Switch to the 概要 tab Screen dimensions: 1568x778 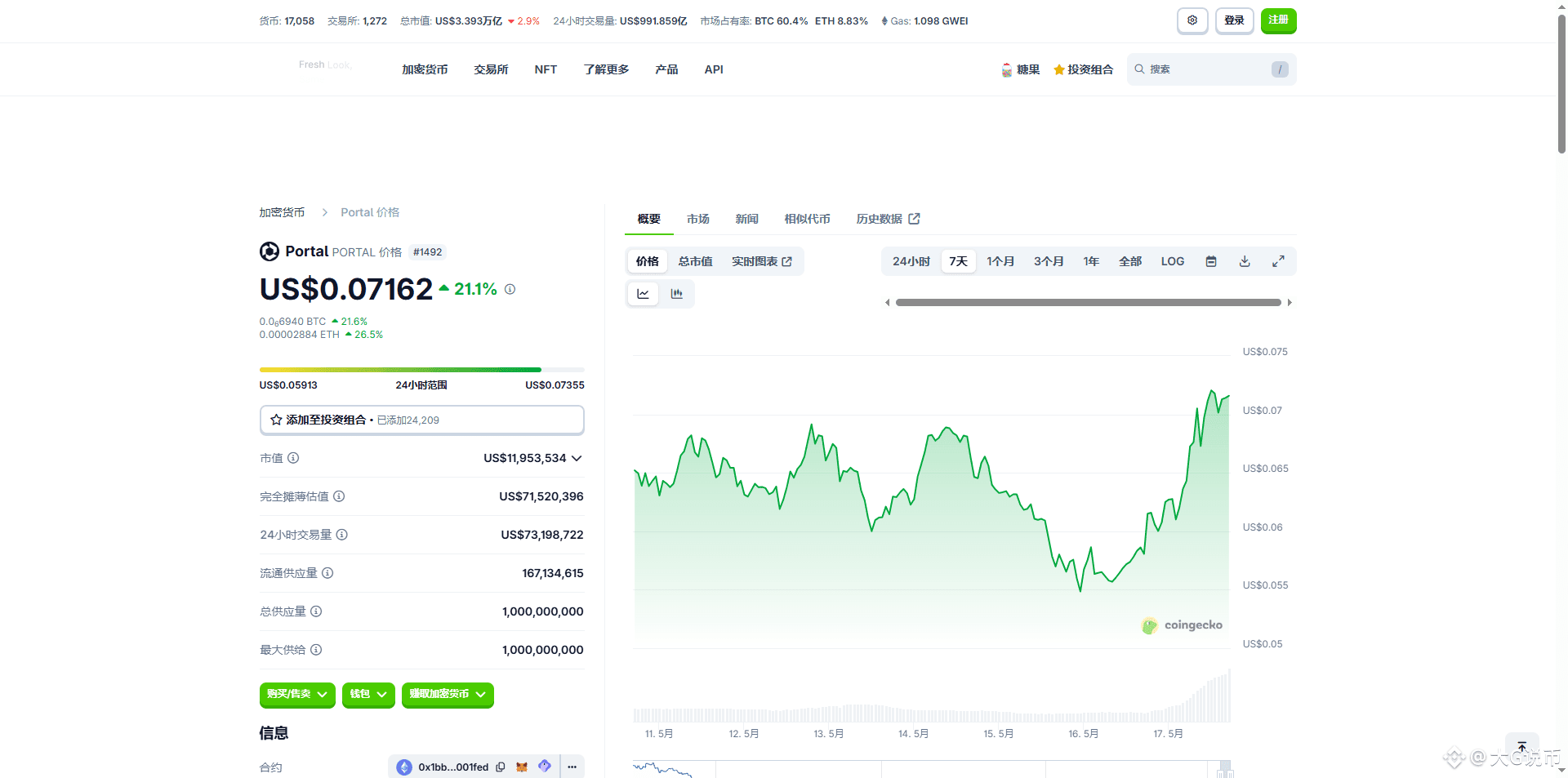coord(648,219)
